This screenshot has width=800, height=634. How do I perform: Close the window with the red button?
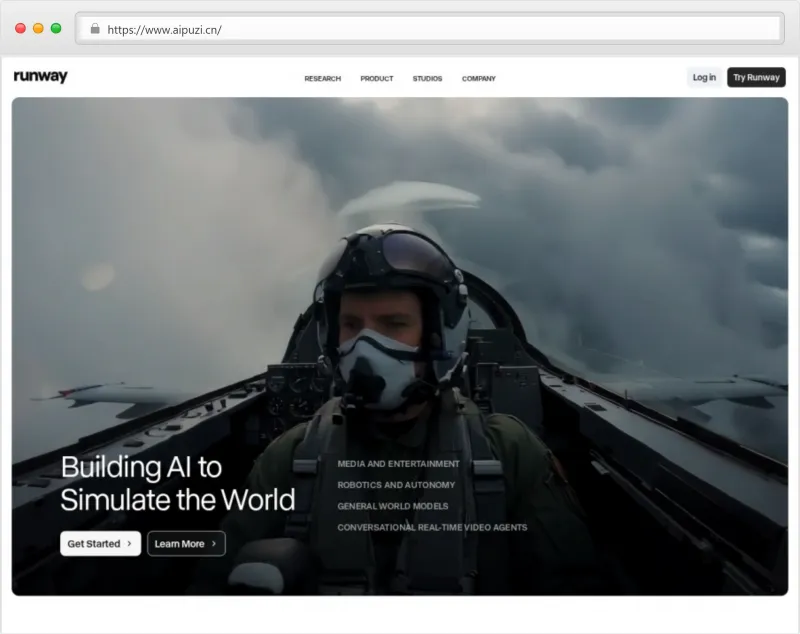click(21, 29)
